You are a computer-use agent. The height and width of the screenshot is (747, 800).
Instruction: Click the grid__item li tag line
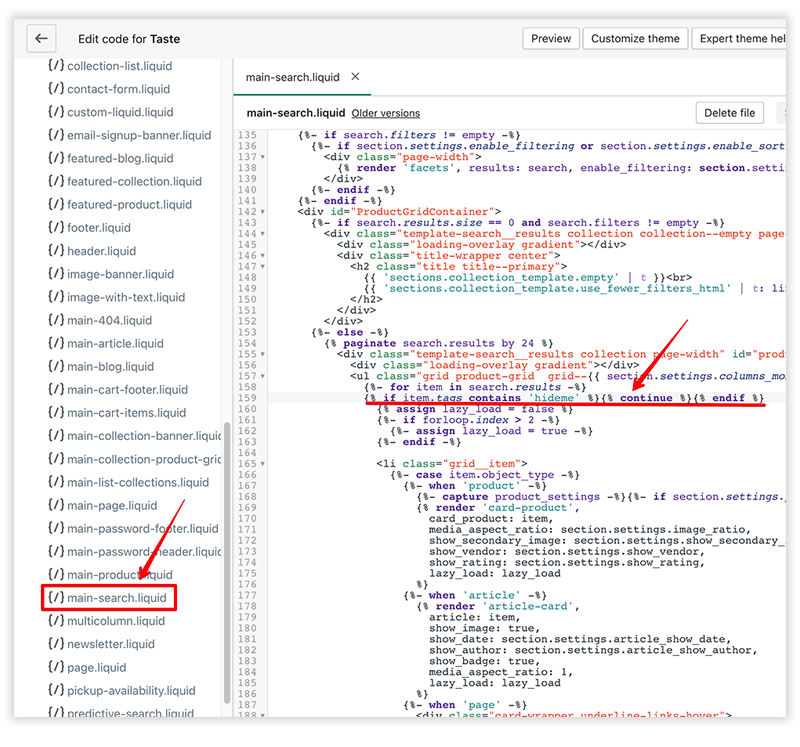(x=452, y=464)
